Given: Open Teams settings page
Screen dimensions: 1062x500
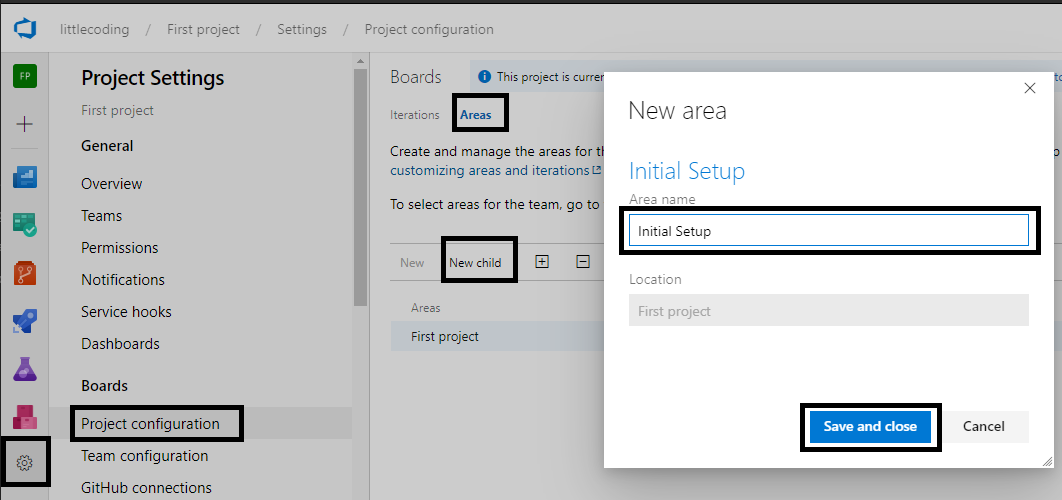Looking at the screenshot, I should (x=102, y=215).
